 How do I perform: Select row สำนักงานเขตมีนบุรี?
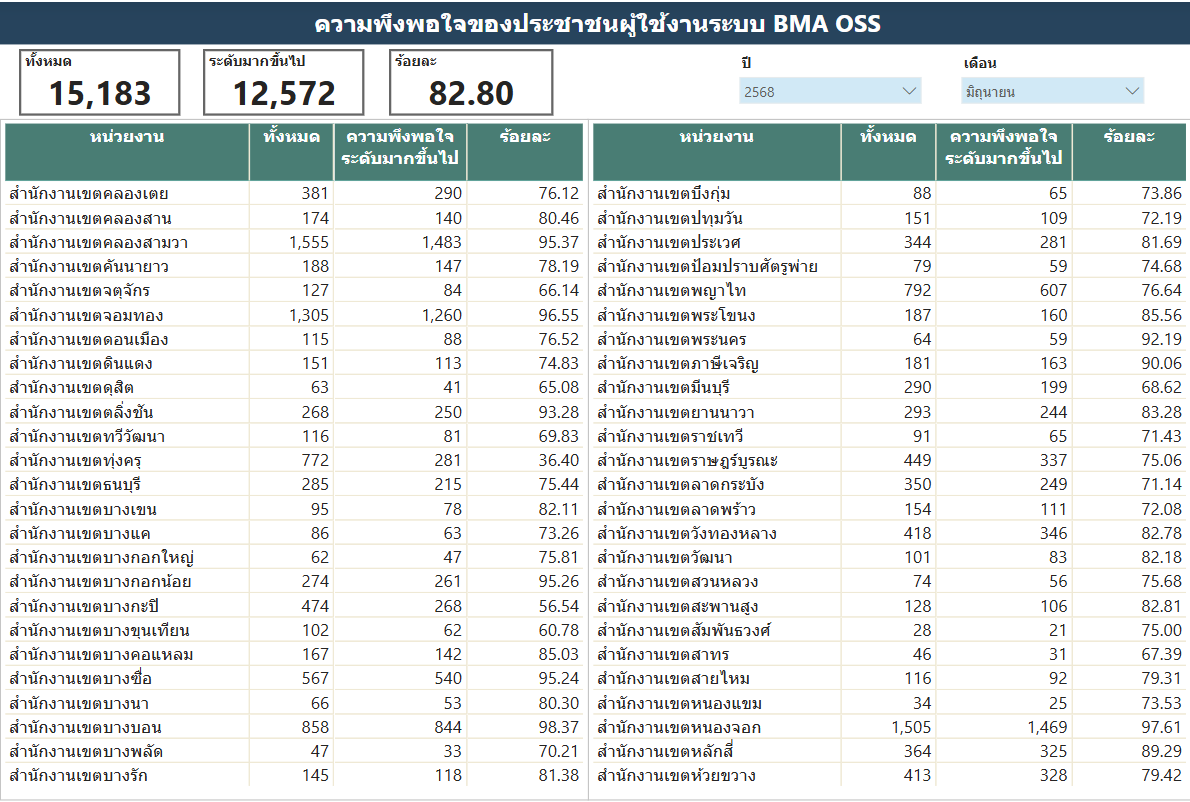pos(889,388)
